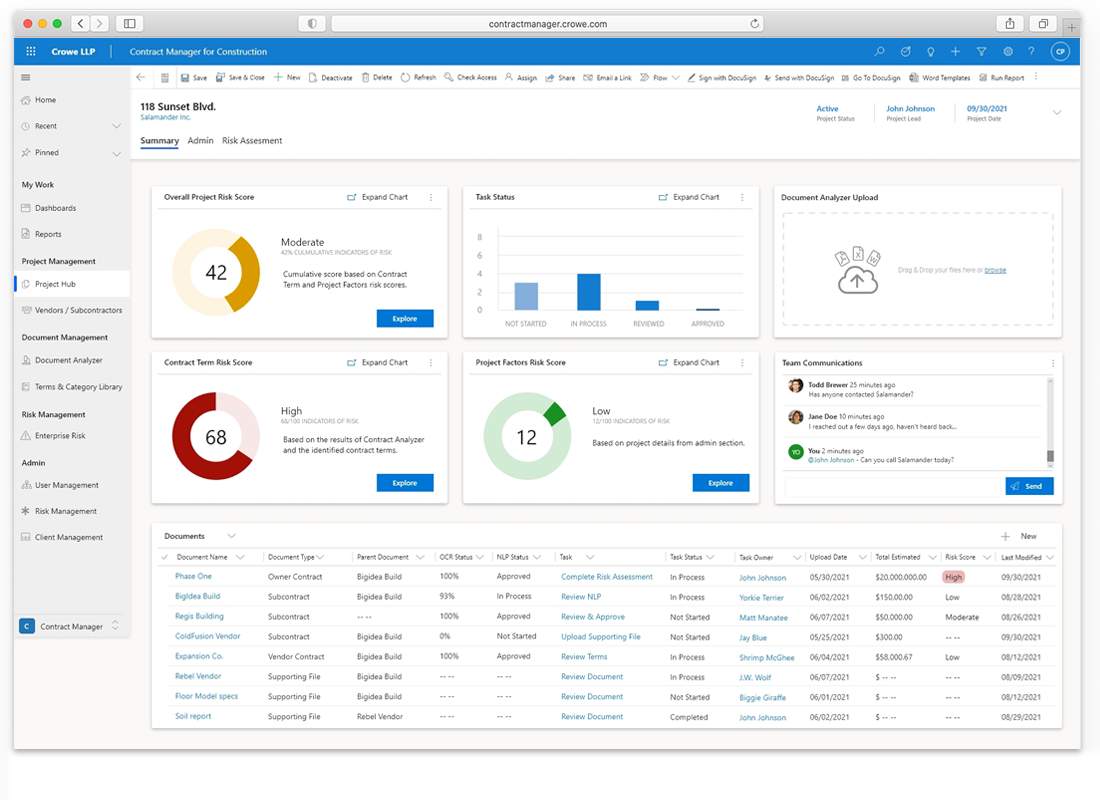
Task: Click the Team Communications scrollbar
Action: click(1050, 456)
